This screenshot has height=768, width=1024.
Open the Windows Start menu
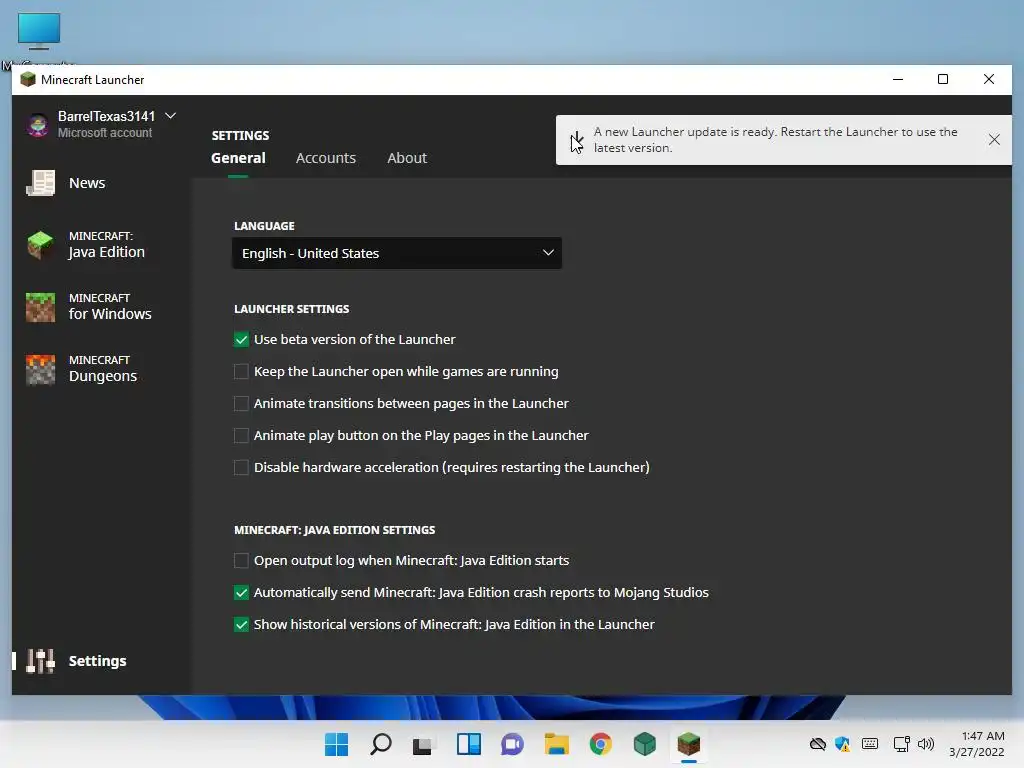pyautogui.click(x=336, y=744)
